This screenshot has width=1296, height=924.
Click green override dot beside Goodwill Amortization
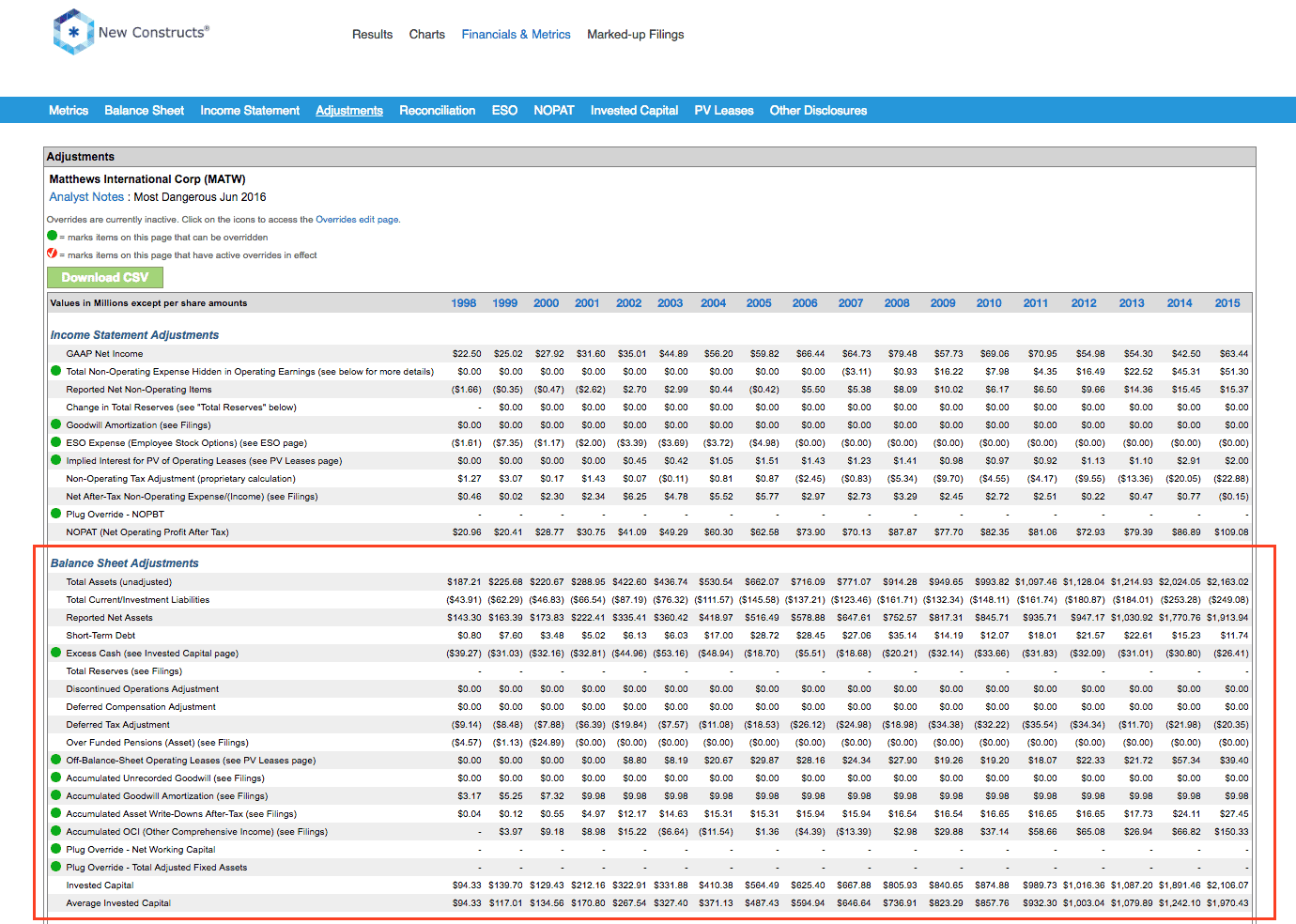55,424
